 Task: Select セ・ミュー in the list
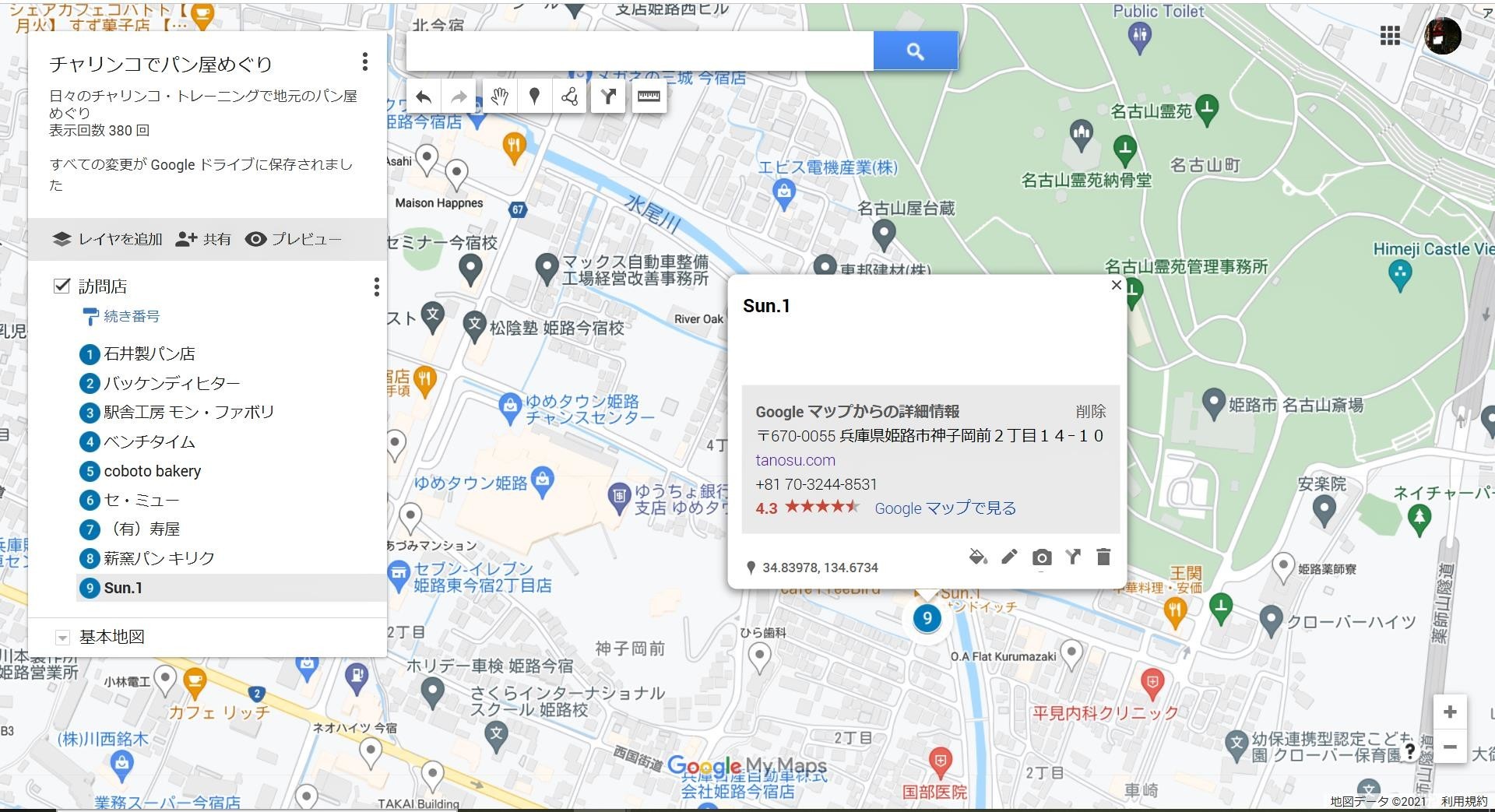click(231, 500)
